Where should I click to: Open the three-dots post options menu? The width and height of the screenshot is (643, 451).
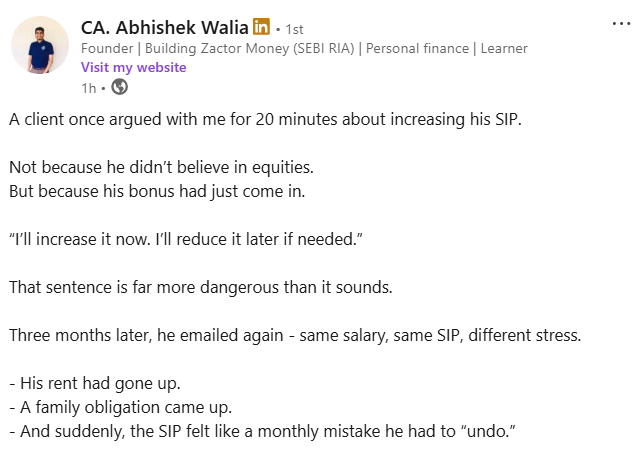coord(621,24)
